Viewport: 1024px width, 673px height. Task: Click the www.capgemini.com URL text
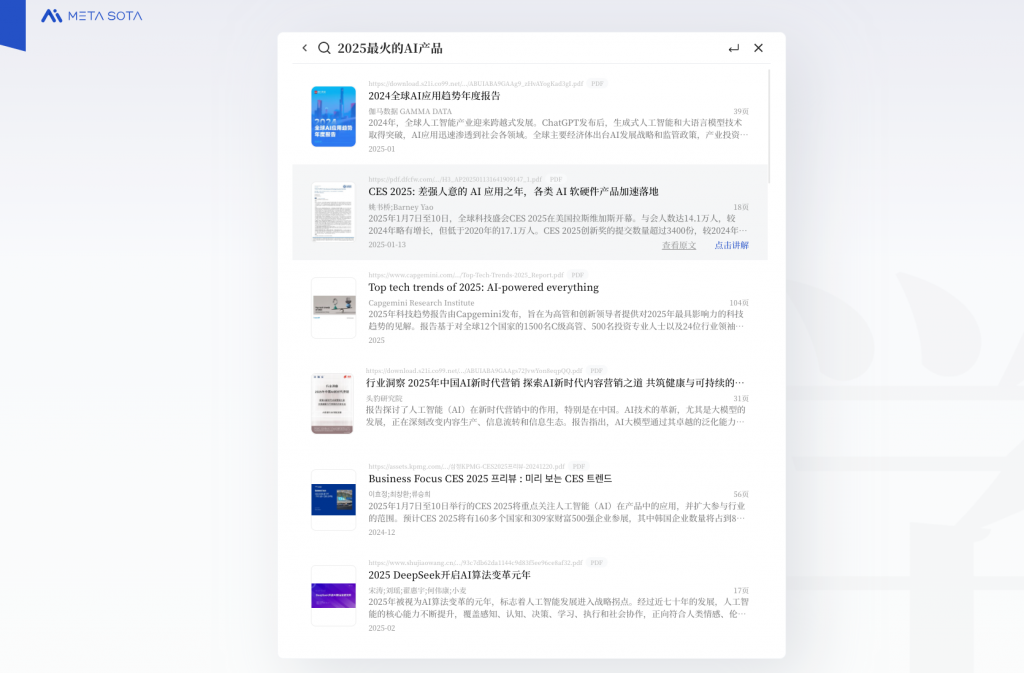(x=466, y=275)
